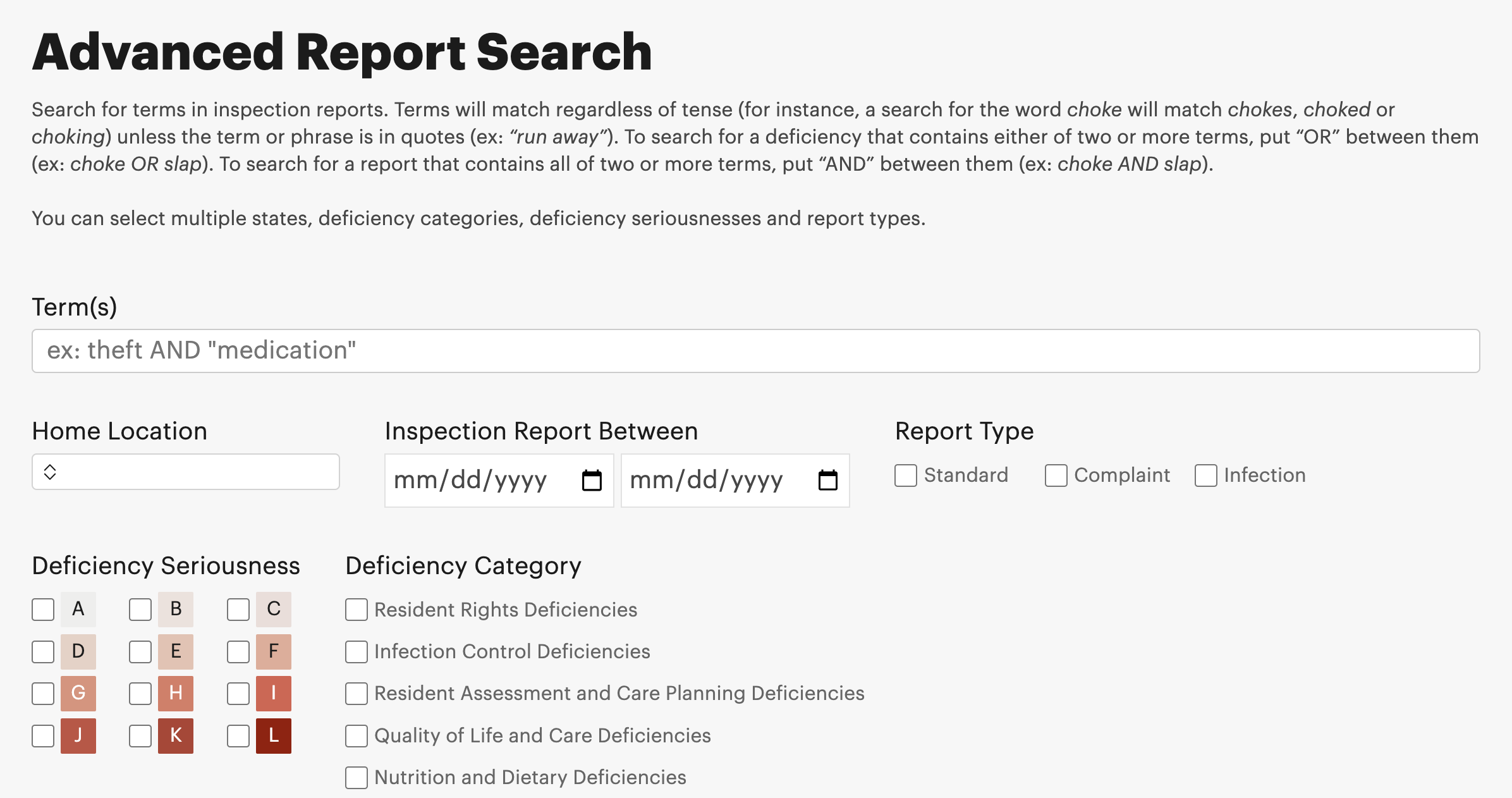Screen dimensions: 1512x798
Task: Toggle Quality of Life and Care Deficiencies
Action: pyautogui.click(x=357, y=736)
